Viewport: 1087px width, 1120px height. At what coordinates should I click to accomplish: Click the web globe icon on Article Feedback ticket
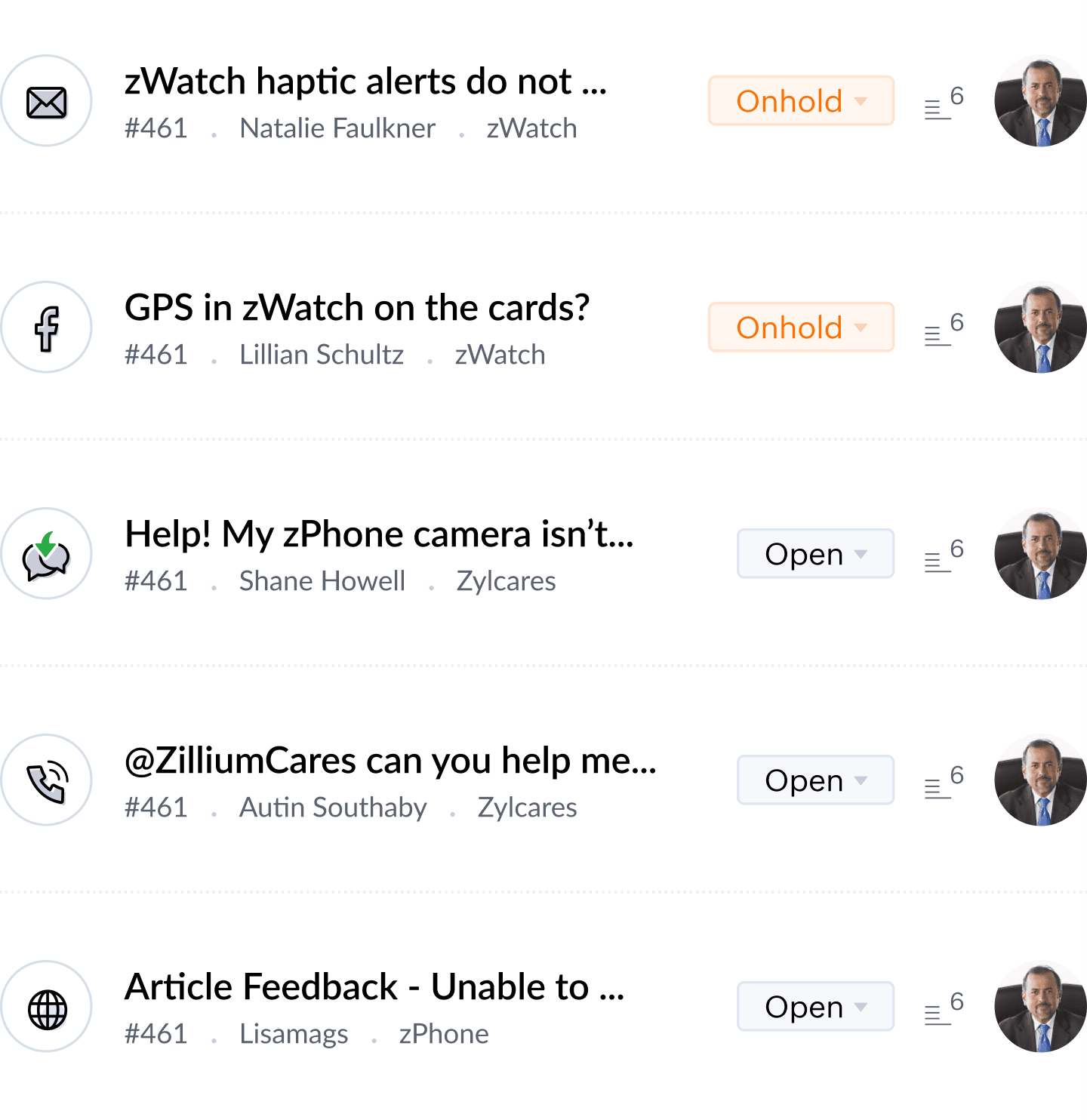[x=46, y=1007]
